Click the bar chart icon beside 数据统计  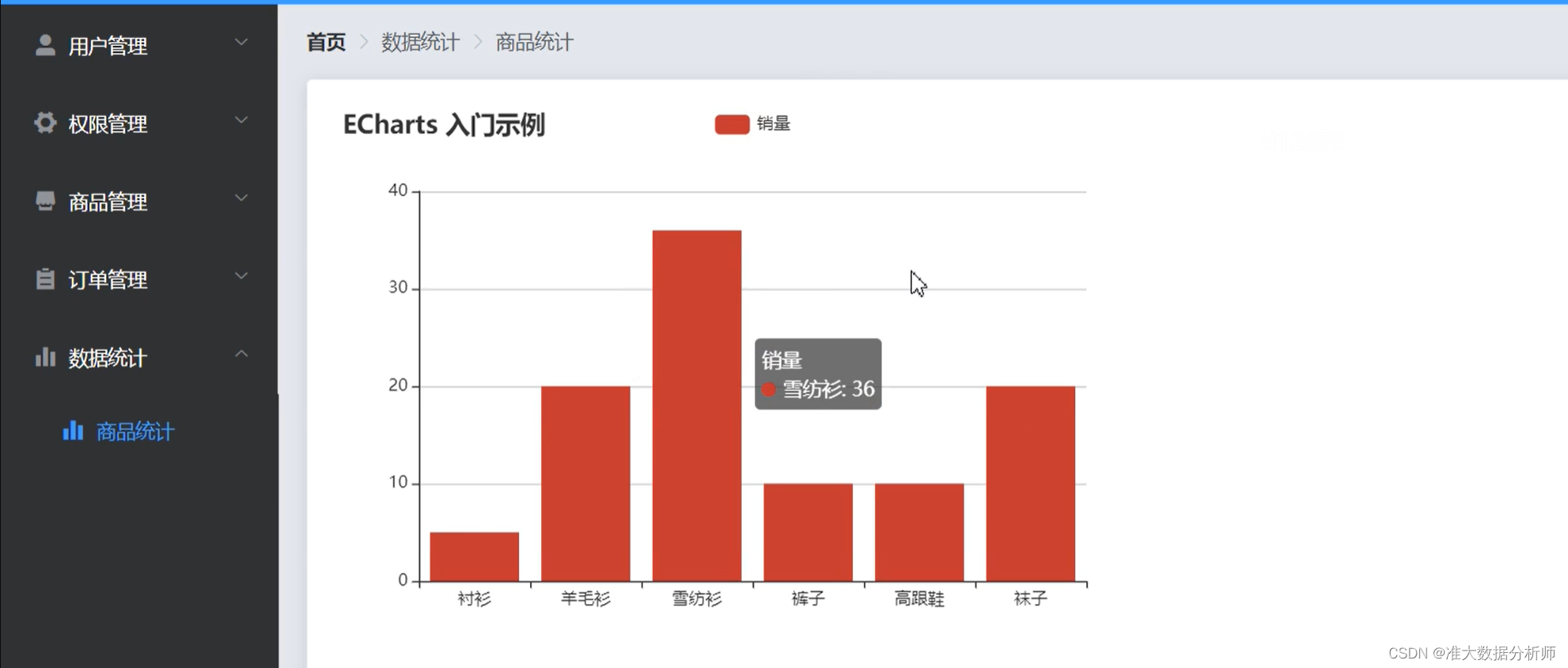45,357
